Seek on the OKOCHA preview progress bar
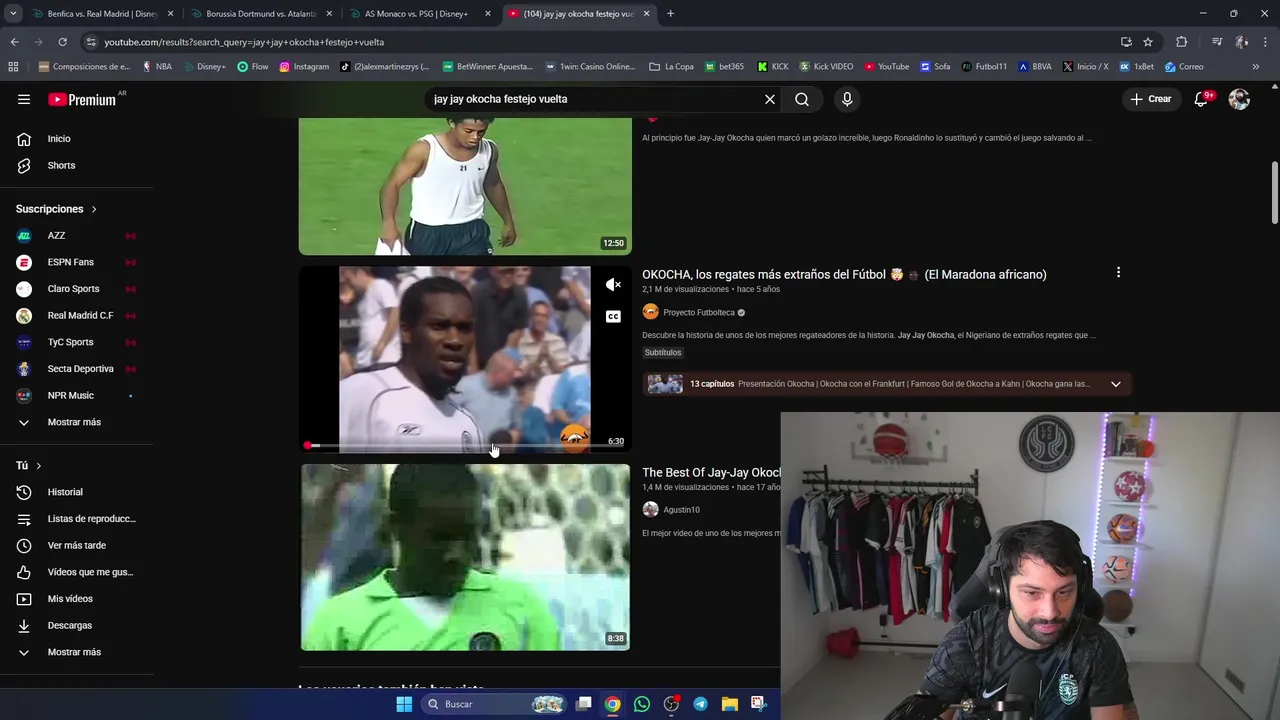The height and width of the screenshot is (720, 1280). tap(465, 445)
